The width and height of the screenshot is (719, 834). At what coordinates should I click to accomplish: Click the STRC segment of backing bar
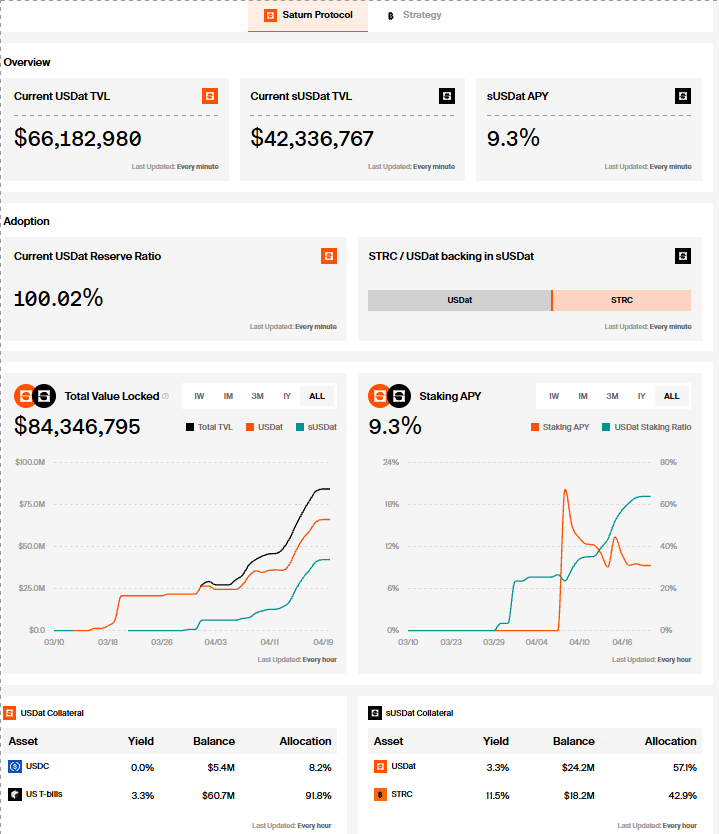click(x=622, y=301)
